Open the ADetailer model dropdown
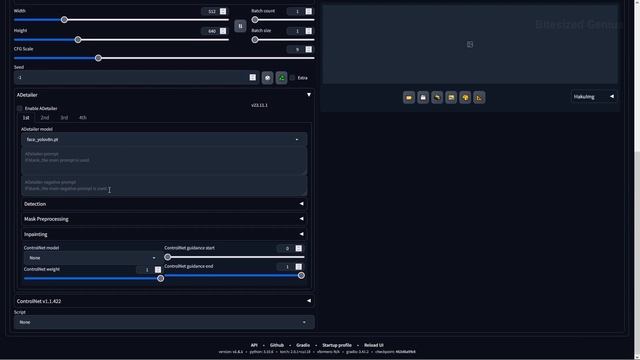Image resolution: width=640 pixels, height=360 pixels. 164,140
